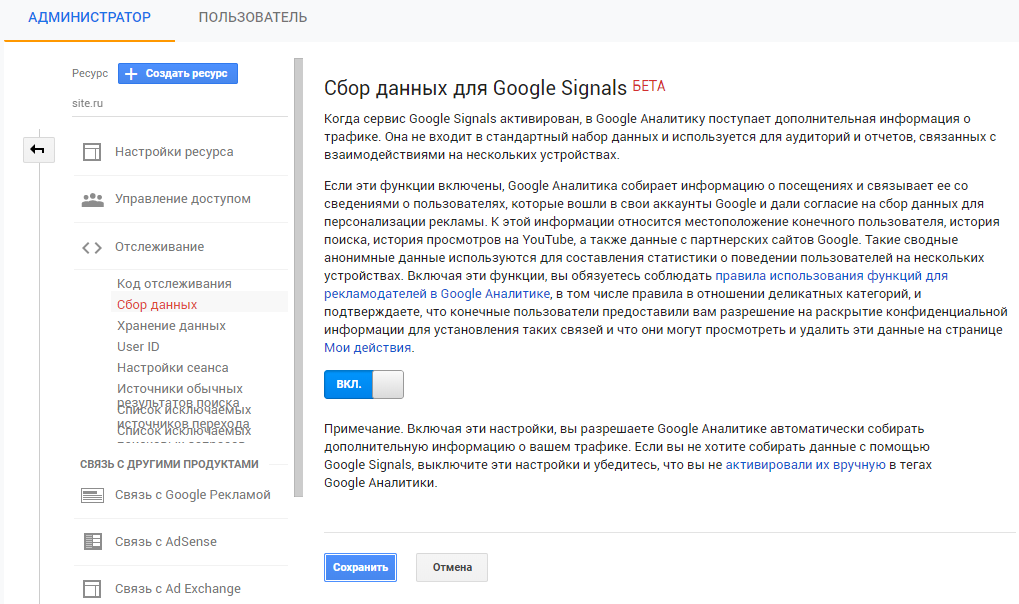This screenshot has height=604, width=1019.
Task: Click the back arrow icon in sidebar
Action: [x=38, y=150]
